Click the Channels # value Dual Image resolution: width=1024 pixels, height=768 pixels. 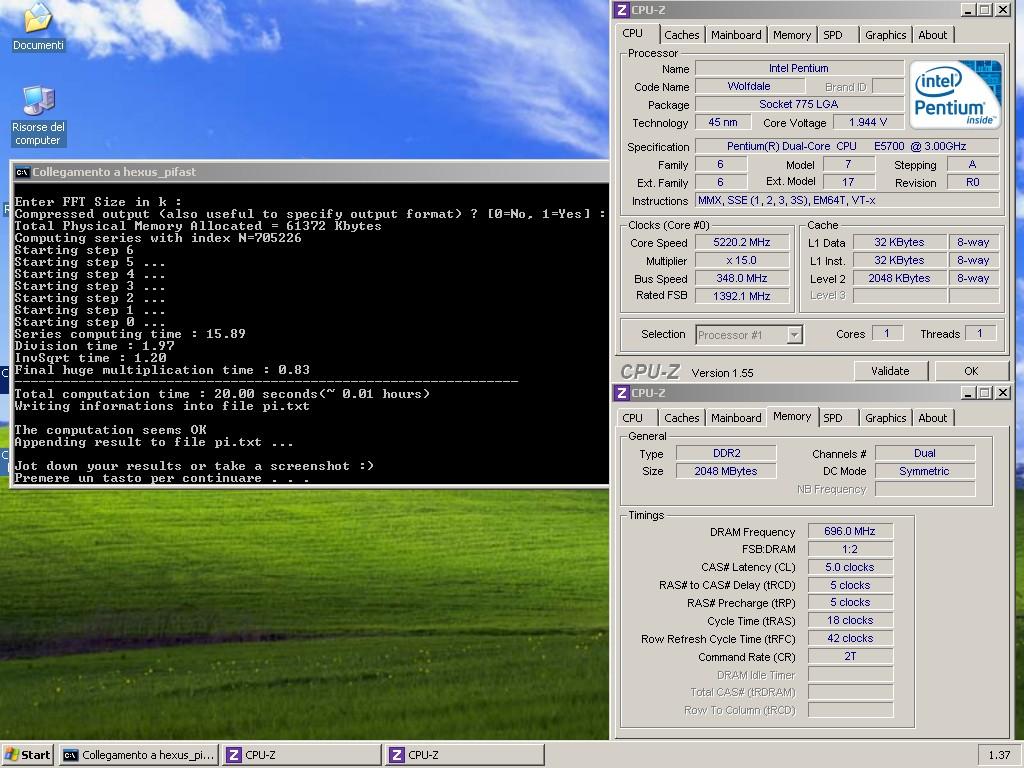(924, 453)
